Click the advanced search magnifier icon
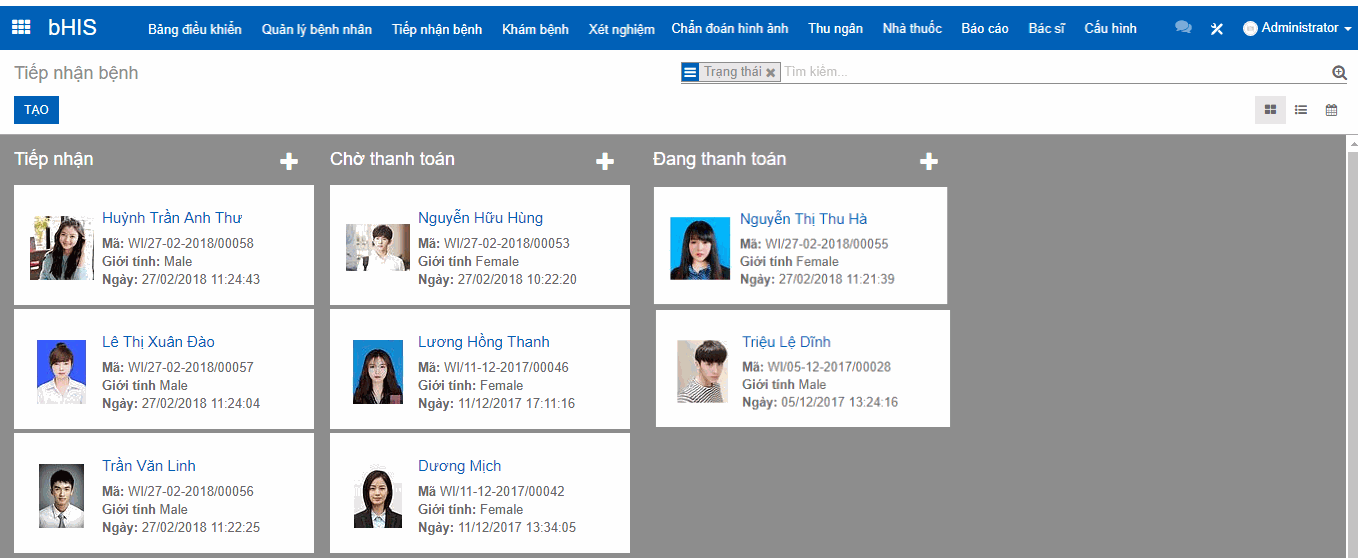The image size is (1358, 558). 1339,72
